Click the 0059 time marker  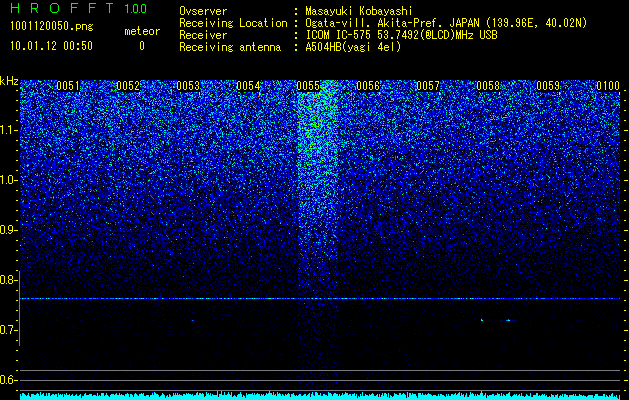tap(548, 86)
